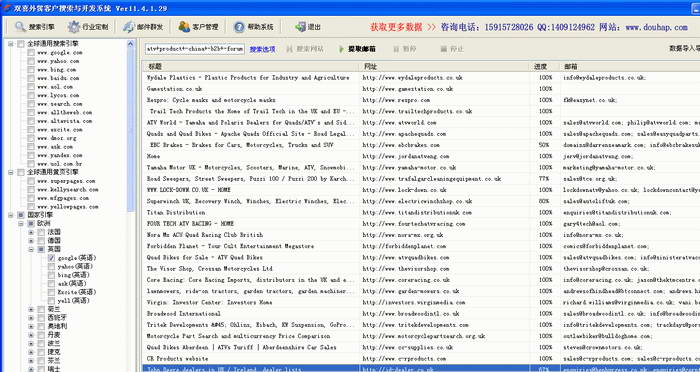Select the Excite(英语) tree item

pyautogui.click(x=76, y=292)
